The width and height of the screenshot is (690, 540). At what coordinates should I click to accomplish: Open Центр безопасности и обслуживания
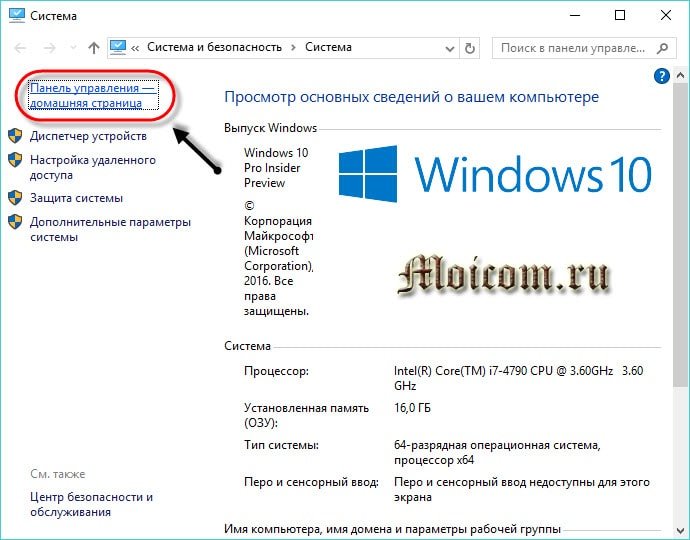tap(91, 504)
